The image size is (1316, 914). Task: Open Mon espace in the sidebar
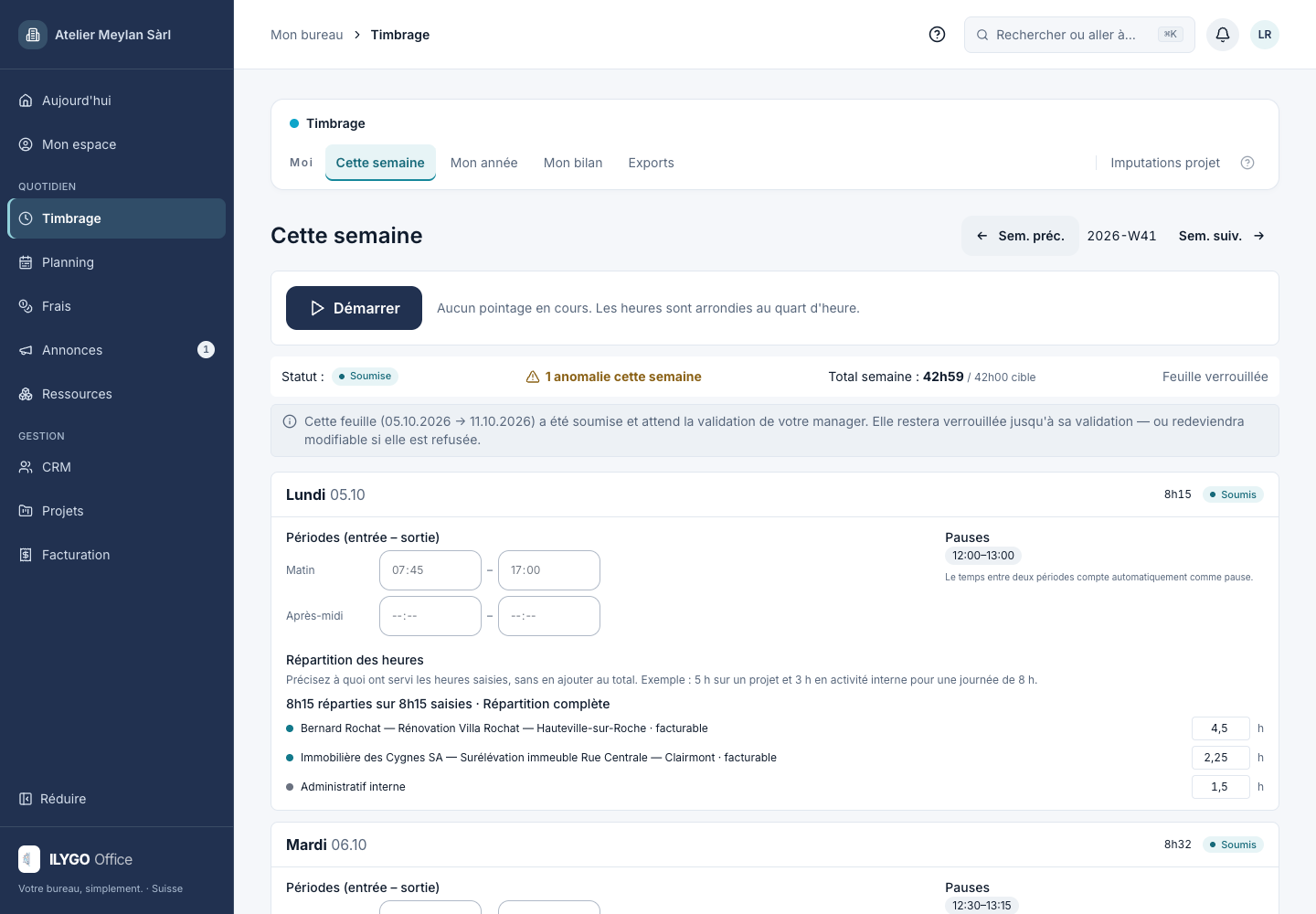[117, 144]
